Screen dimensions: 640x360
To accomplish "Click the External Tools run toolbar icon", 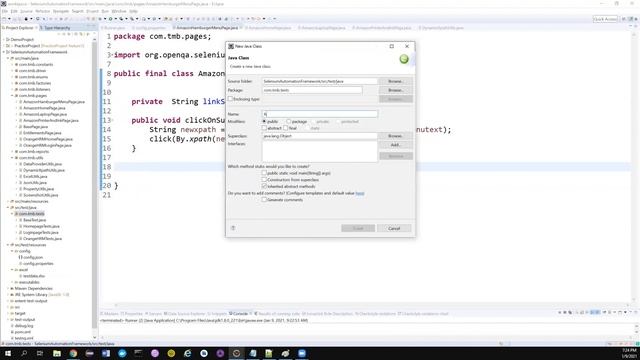I will [132, 19].
